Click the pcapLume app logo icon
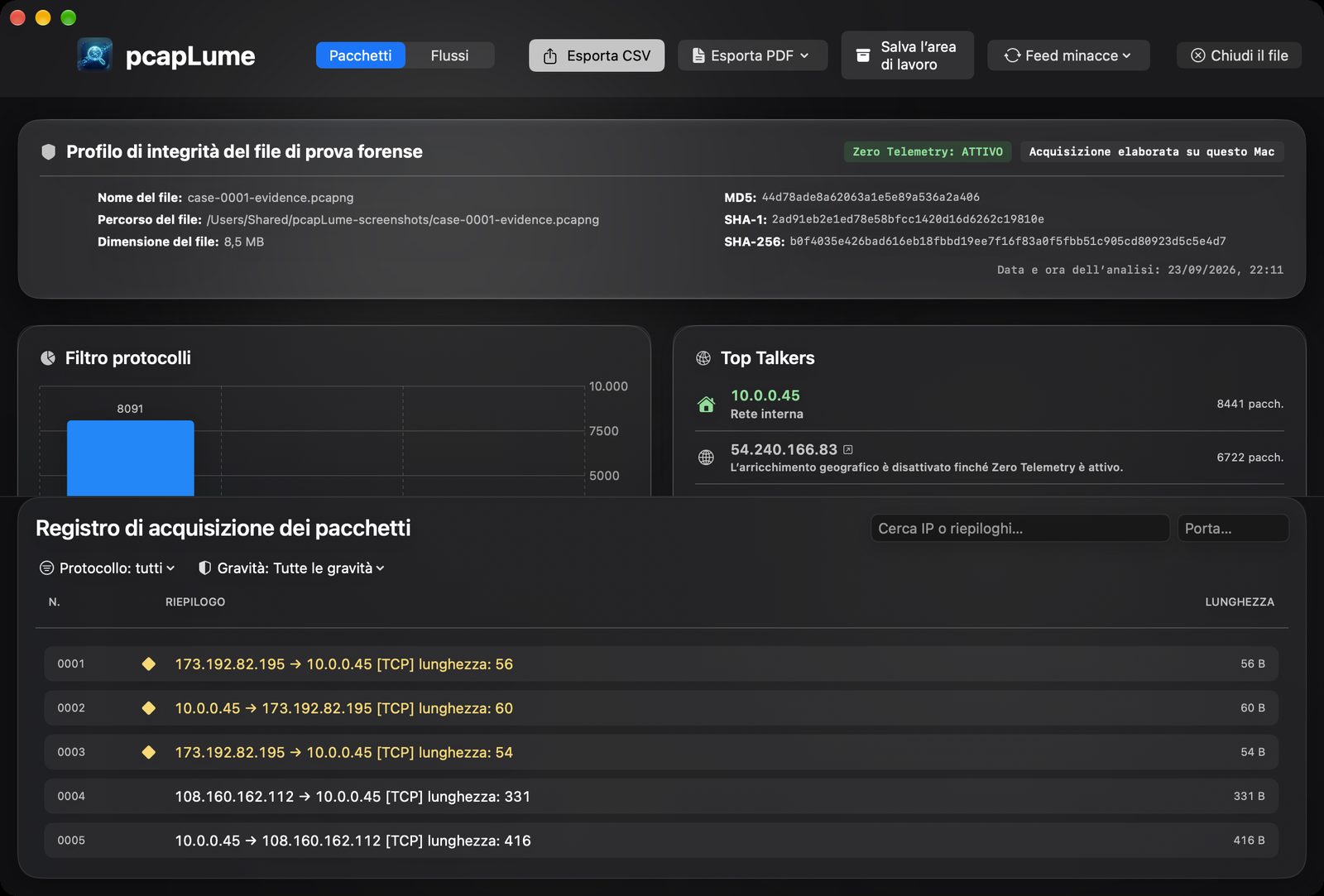Image resolution: width=1324 pixels, height=896 pixels. [x=95, y=55]
